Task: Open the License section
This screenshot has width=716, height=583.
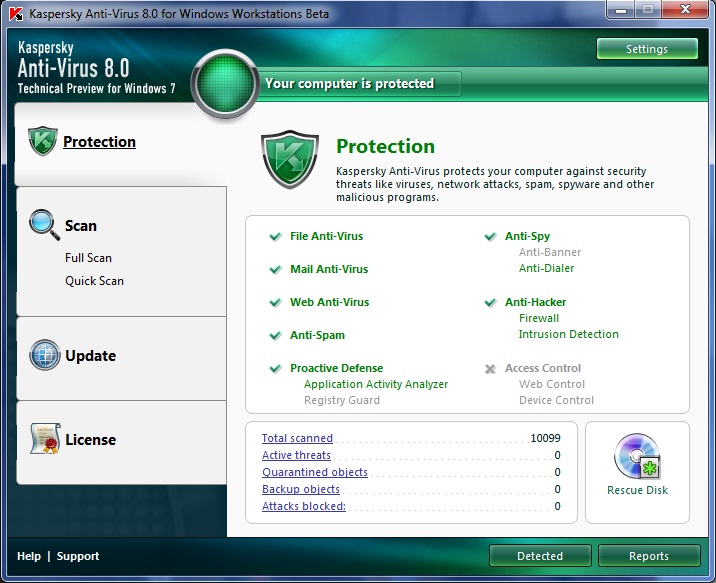Action: coord(90,440)
